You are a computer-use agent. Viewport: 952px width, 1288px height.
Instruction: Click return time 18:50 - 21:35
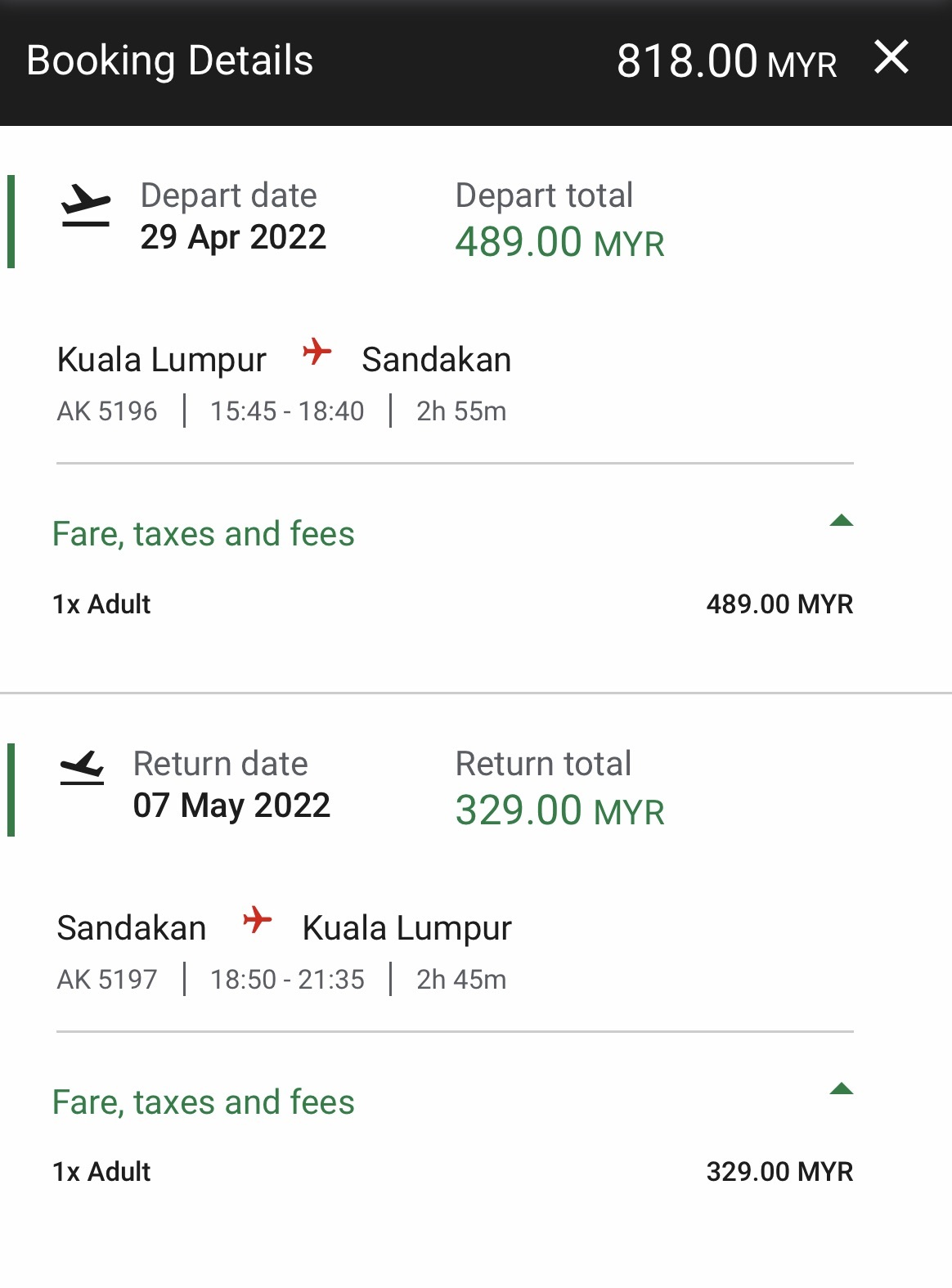[x=287, y=979]
